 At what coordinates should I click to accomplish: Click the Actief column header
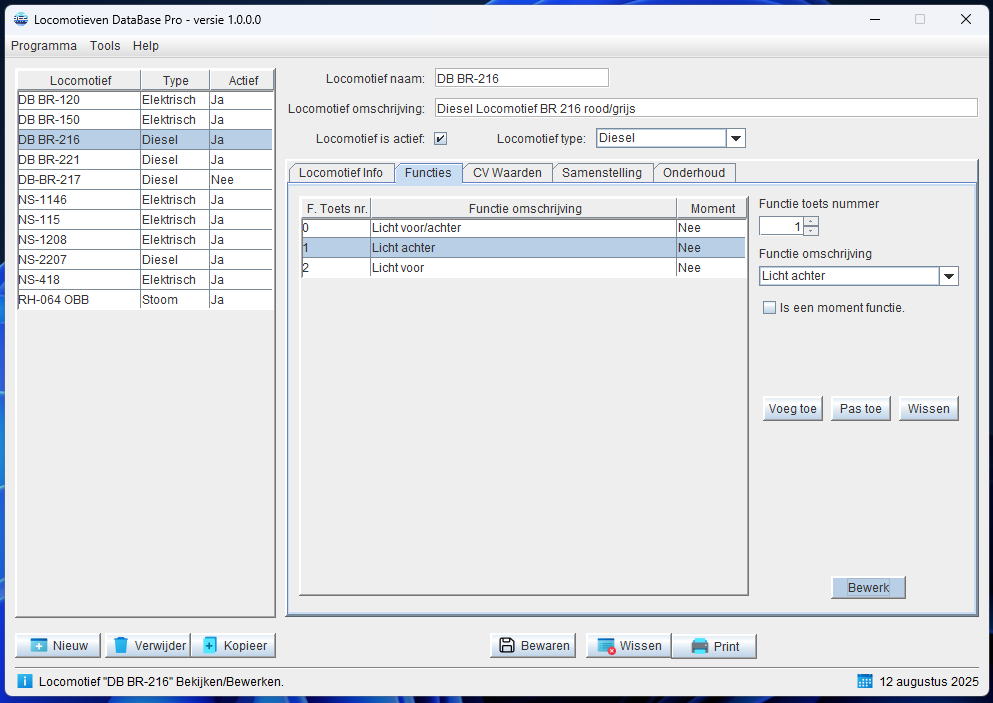pos(243,80)
